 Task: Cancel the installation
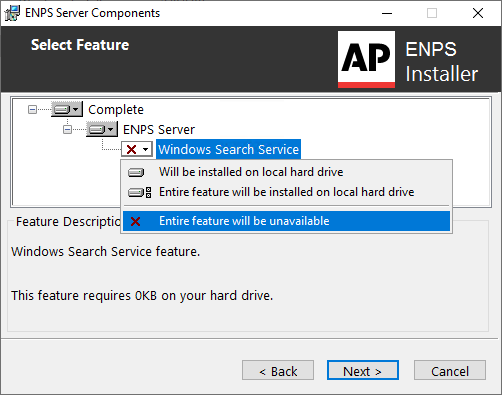pos(450,370)
